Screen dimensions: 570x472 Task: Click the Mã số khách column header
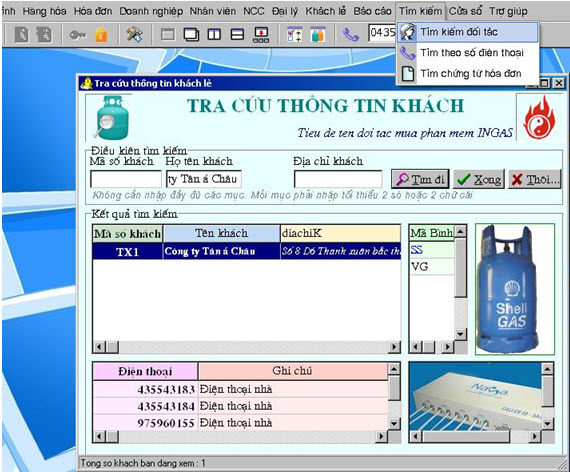[128, 233]
